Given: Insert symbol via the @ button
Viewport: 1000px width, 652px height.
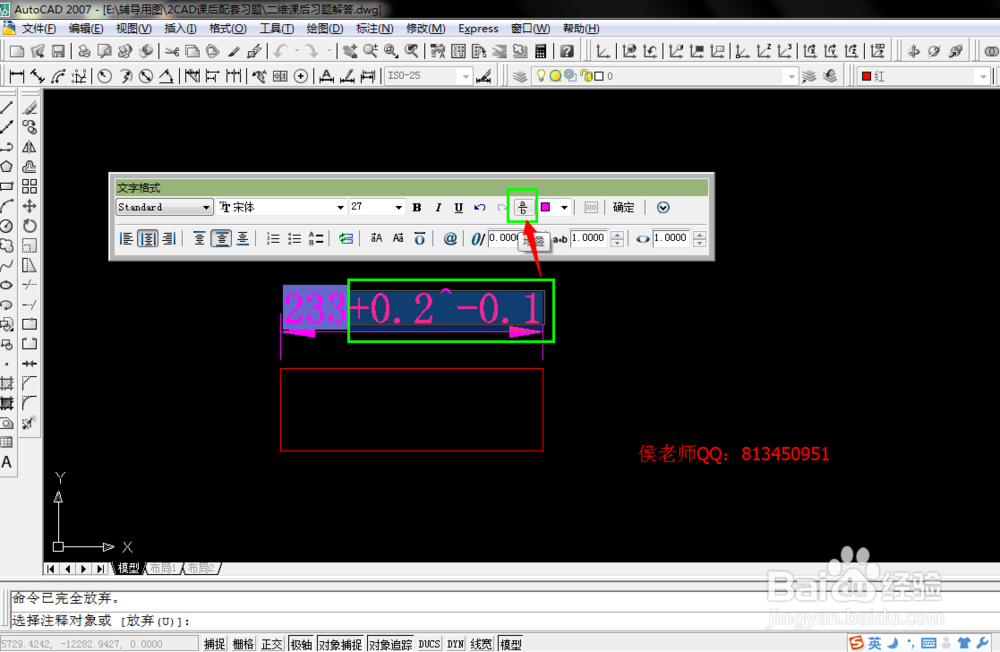Looking at the screenshot, I should click(x=450, y=239).
